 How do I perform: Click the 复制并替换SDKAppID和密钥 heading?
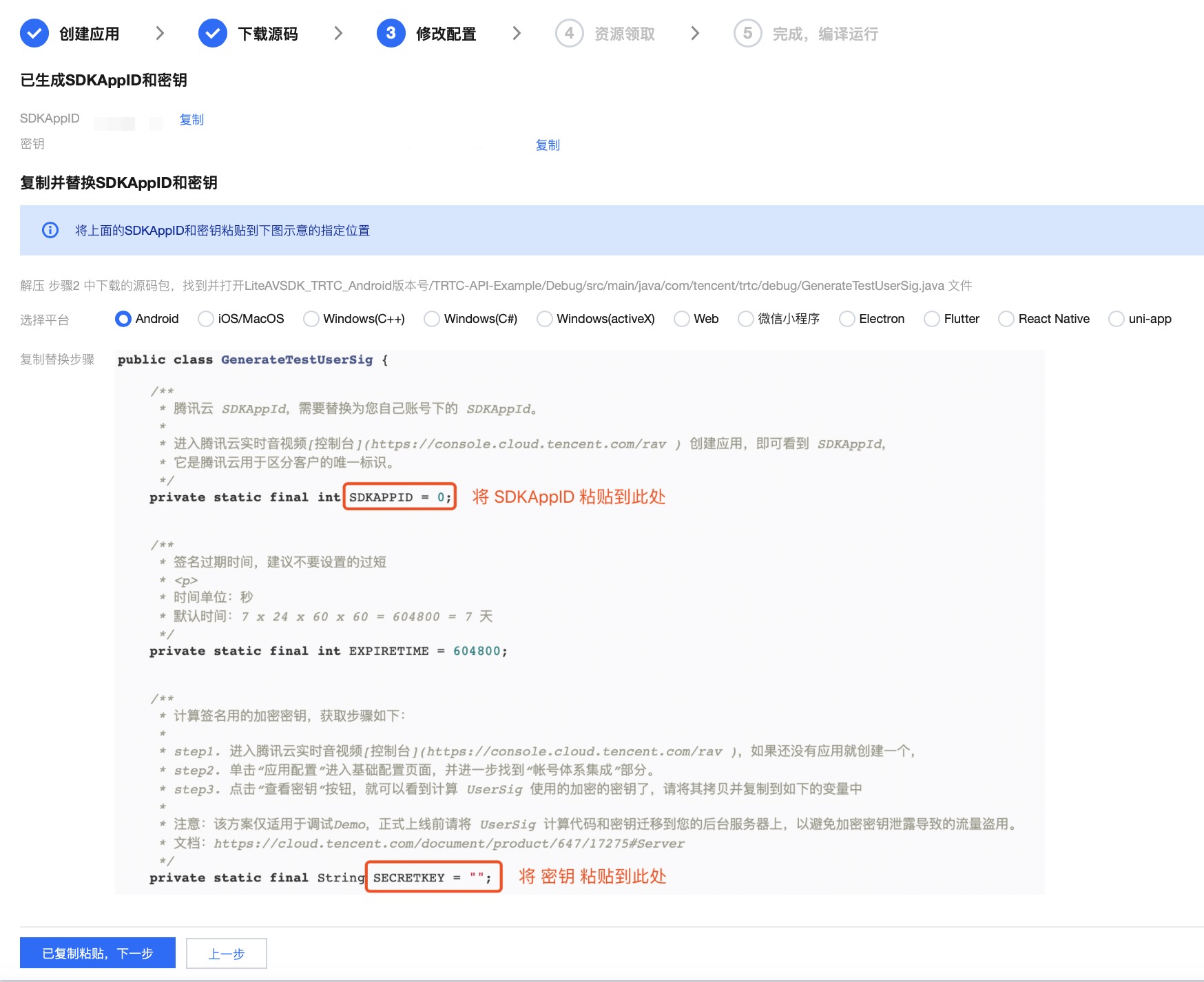click(x=119, y=182)
